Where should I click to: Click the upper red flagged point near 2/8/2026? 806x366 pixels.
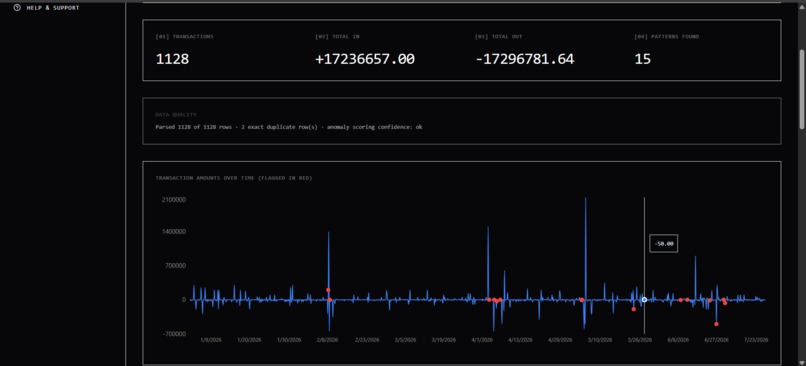click(328, 290)
